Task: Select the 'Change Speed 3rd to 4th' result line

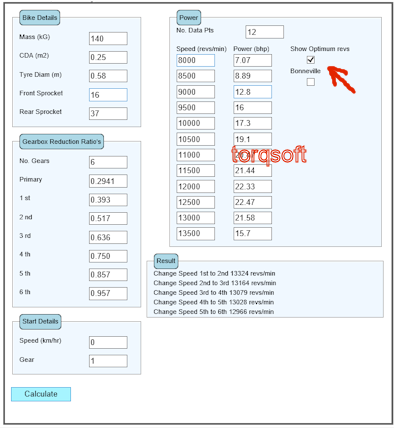Action: click(214, 293)
